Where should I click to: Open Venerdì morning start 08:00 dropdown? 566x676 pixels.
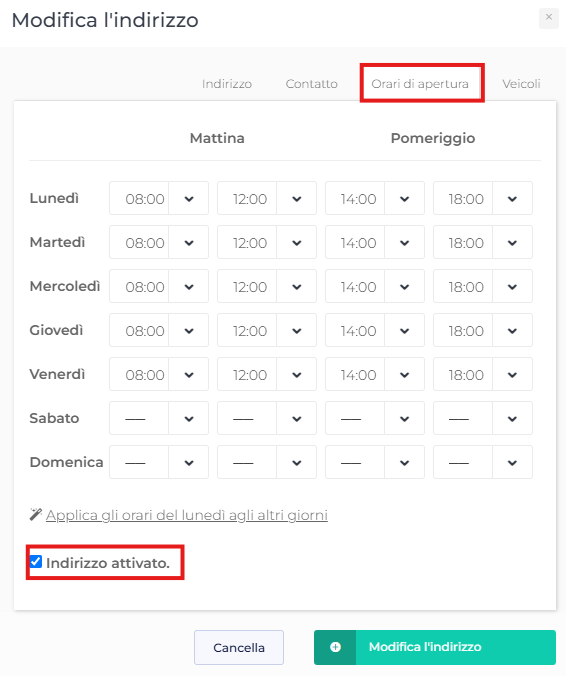click(159, 374)
